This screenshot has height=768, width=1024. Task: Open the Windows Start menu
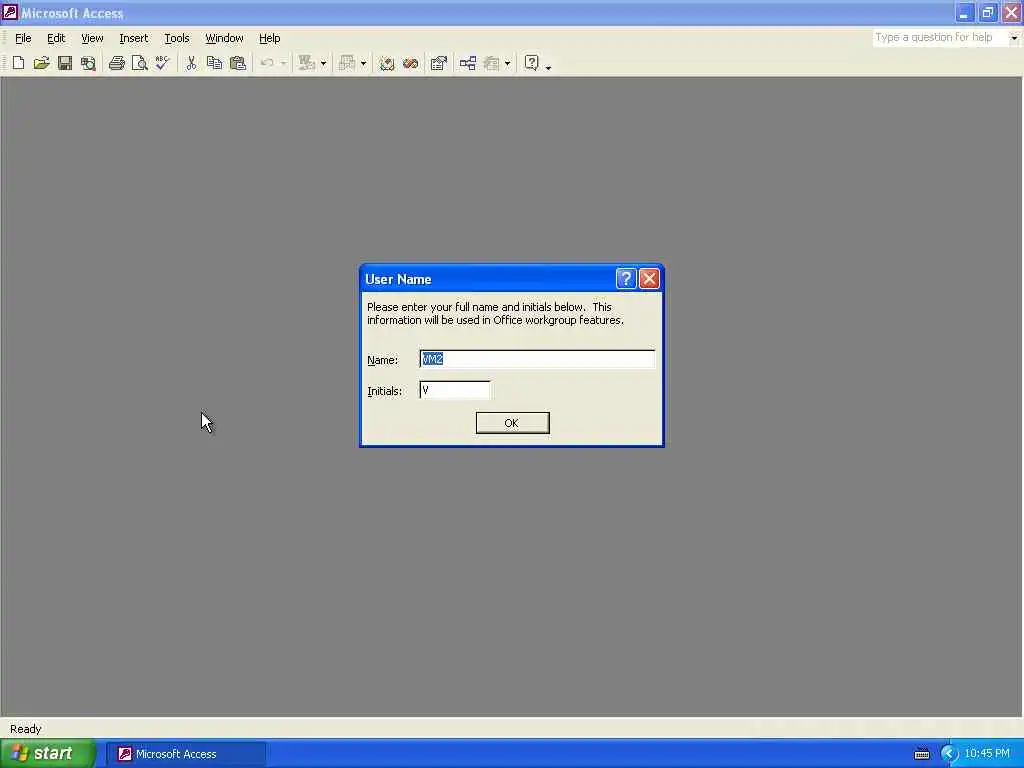click(x=48, y=754)
